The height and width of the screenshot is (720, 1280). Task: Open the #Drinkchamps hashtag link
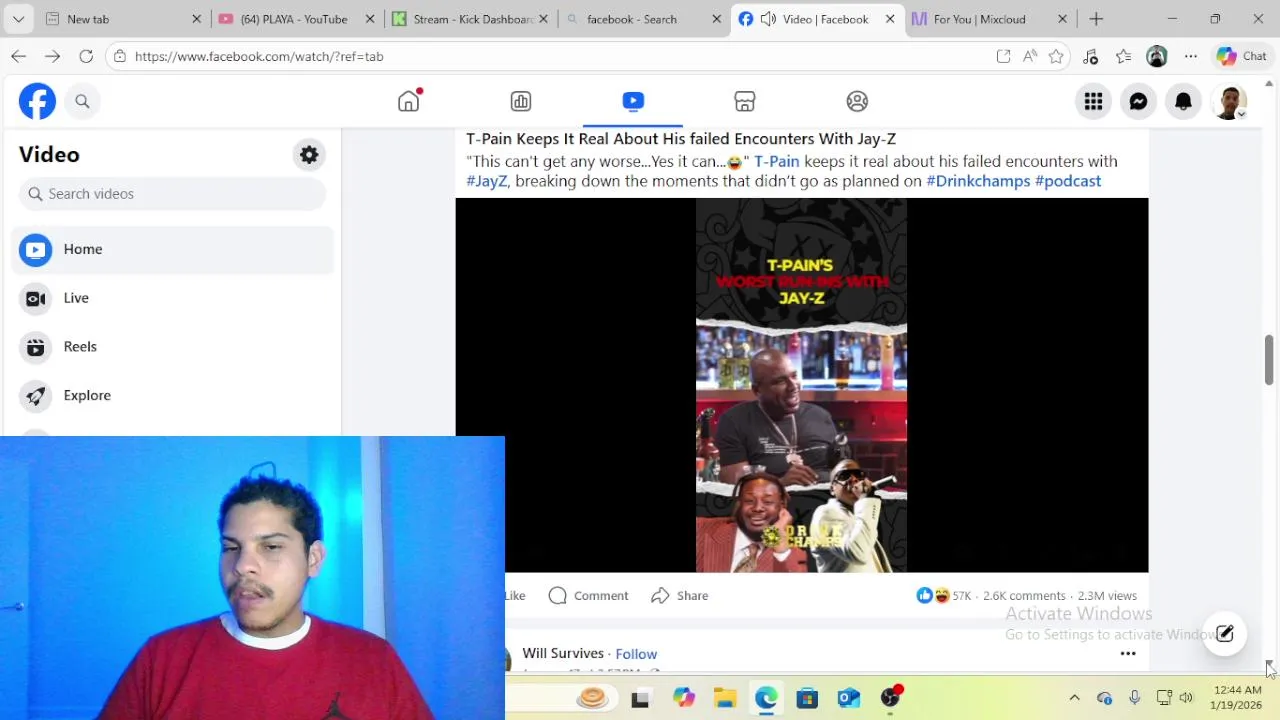click(978, 181)
